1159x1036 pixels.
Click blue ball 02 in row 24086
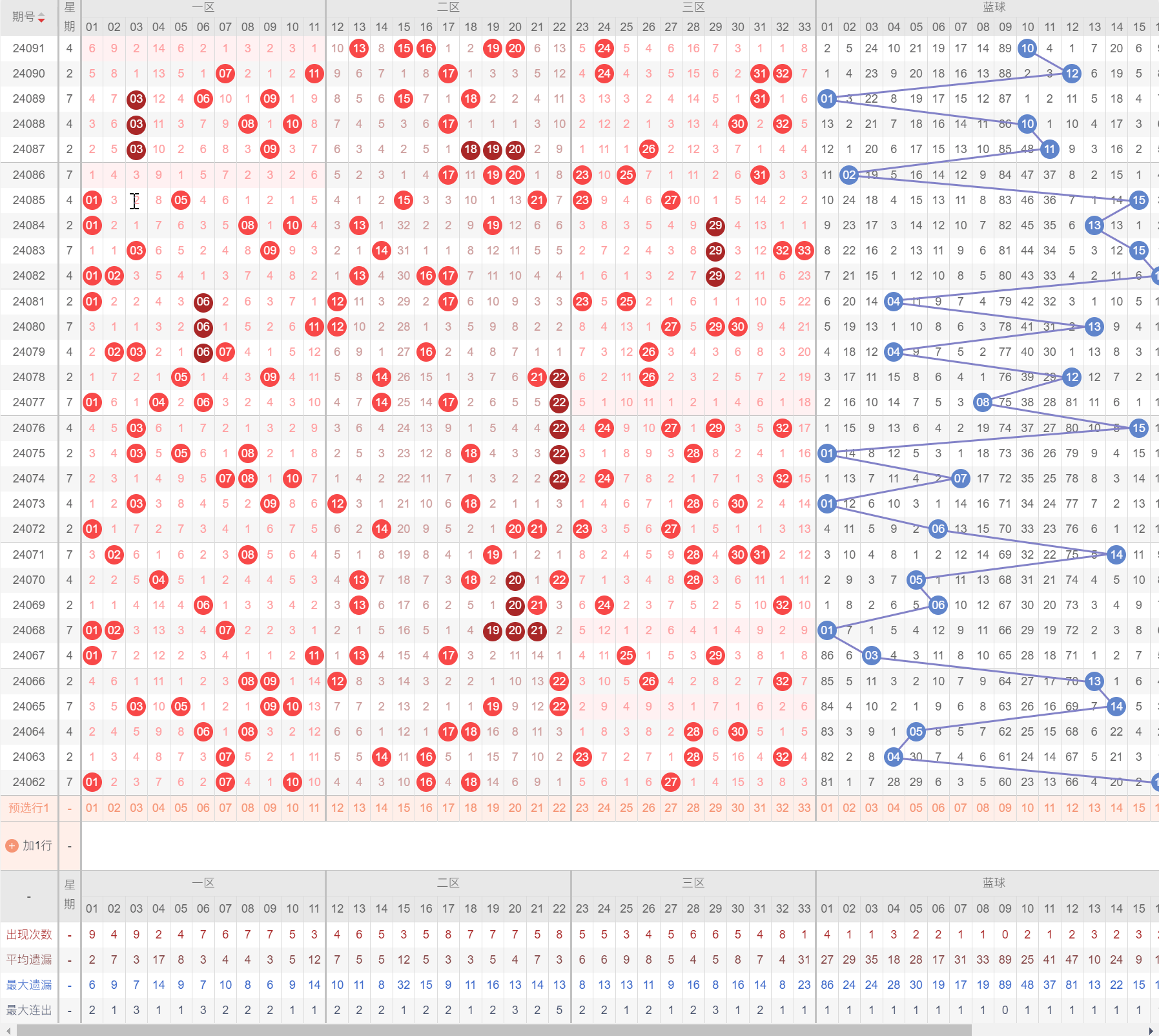click(x=850, y=175)
